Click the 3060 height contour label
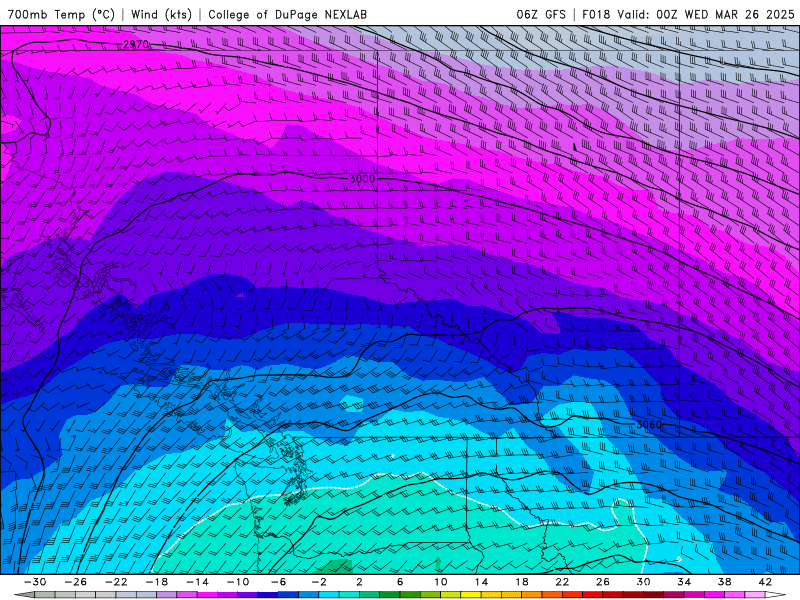The height and width of the screenshot is (600, 800). click(648, 424)
